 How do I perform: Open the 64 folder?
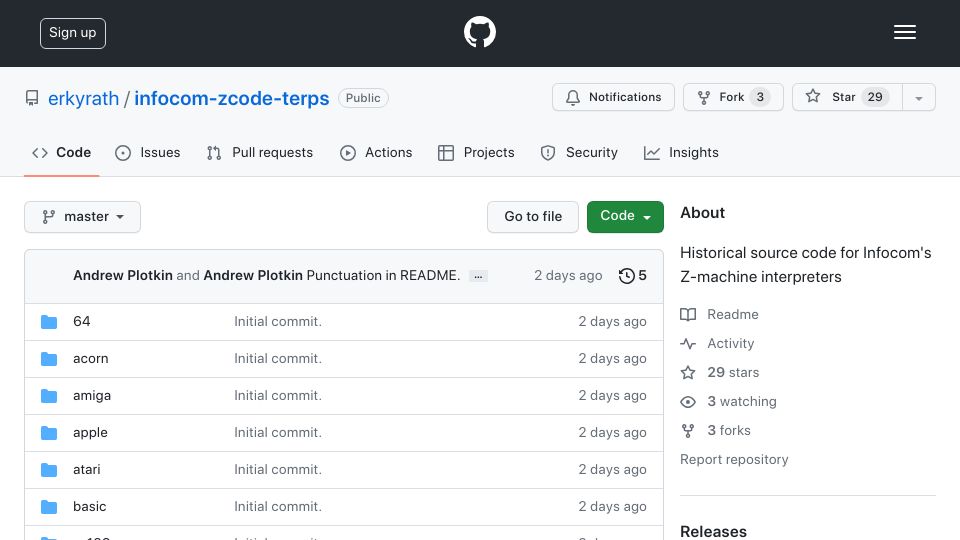pos(81,321)
